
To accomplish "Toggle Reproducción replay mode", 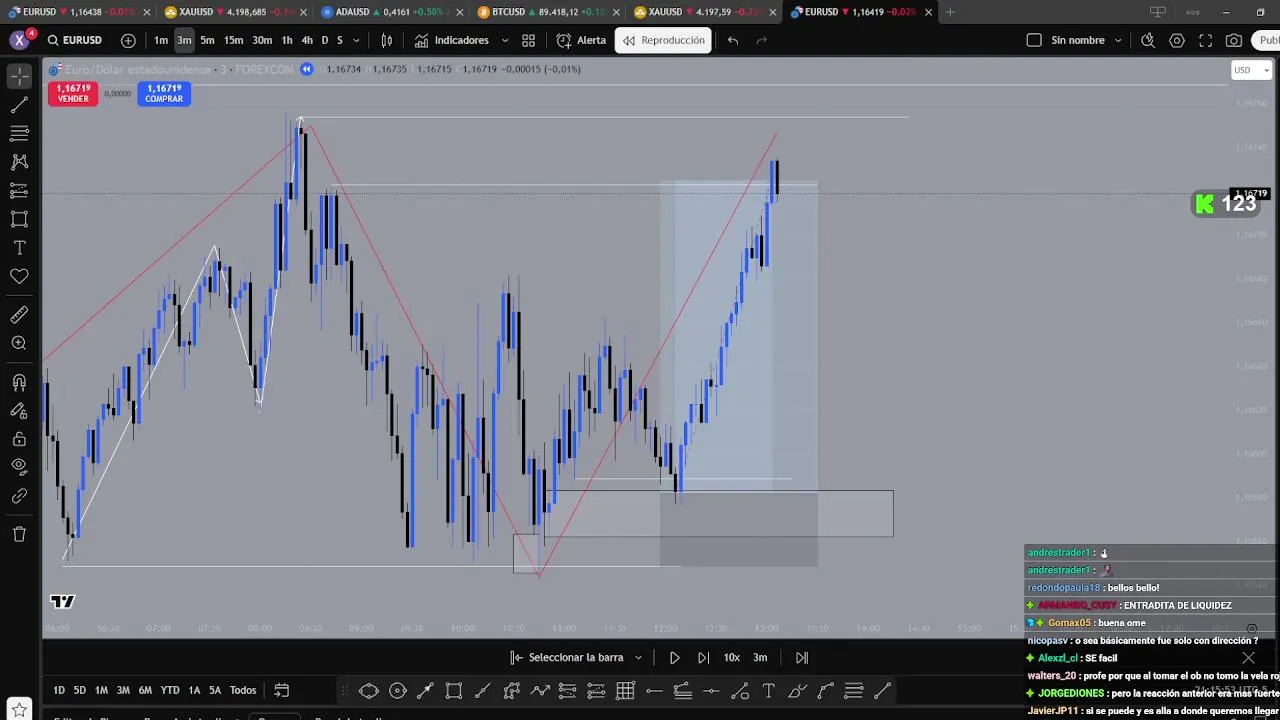I will pos(663,40).
